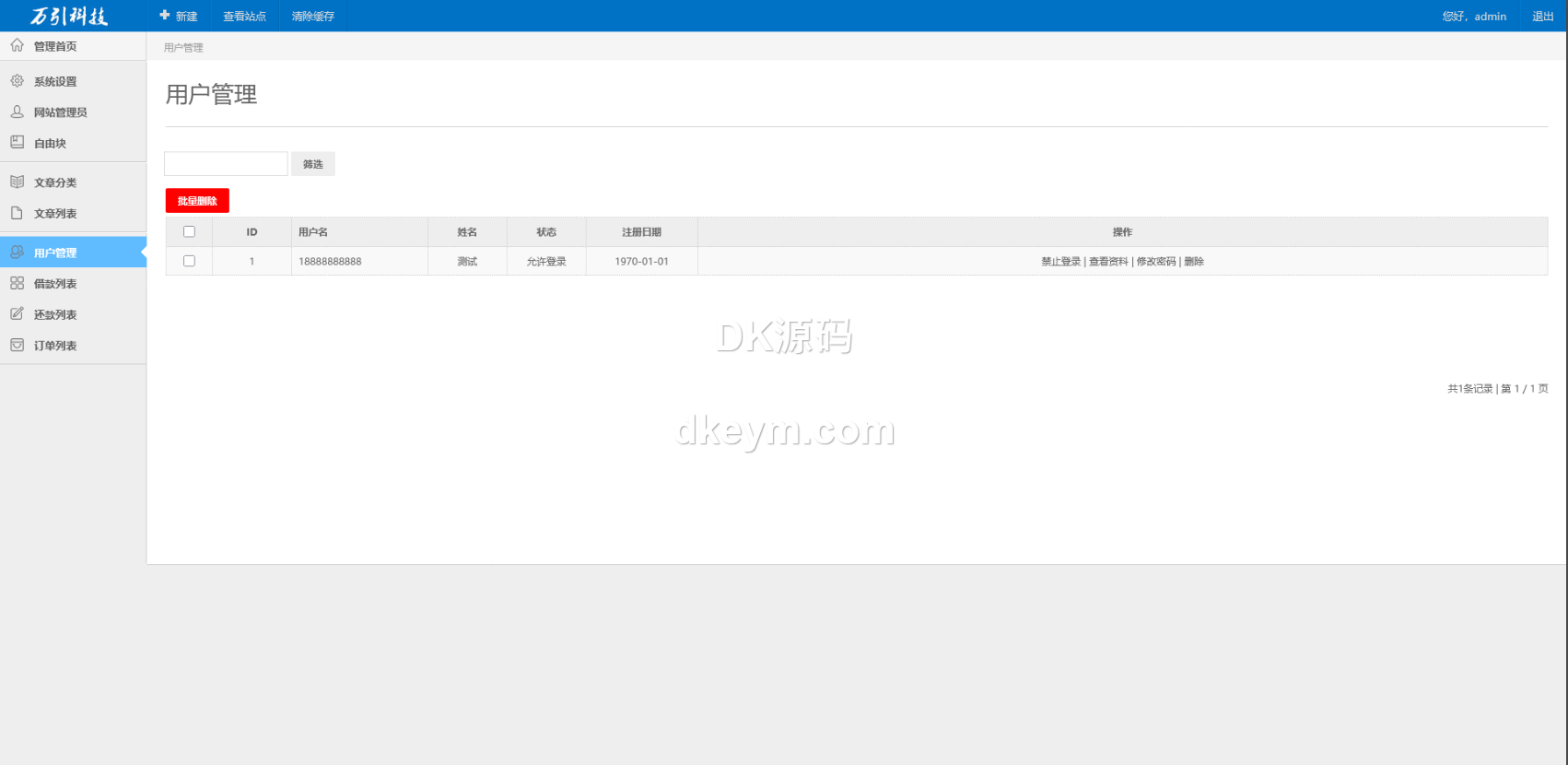This screenshot has height=765, width=1568.
Task: Click the 筛选 filter button
Action: pyautogui.click(x=313, y=164)
